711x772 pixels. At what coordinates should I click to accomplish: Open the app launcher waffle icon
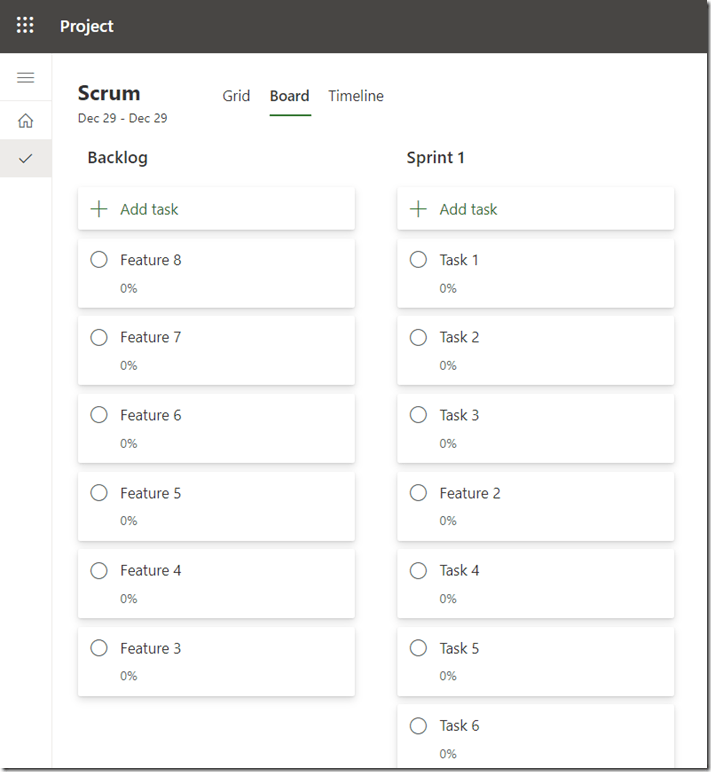pos(25,26)
